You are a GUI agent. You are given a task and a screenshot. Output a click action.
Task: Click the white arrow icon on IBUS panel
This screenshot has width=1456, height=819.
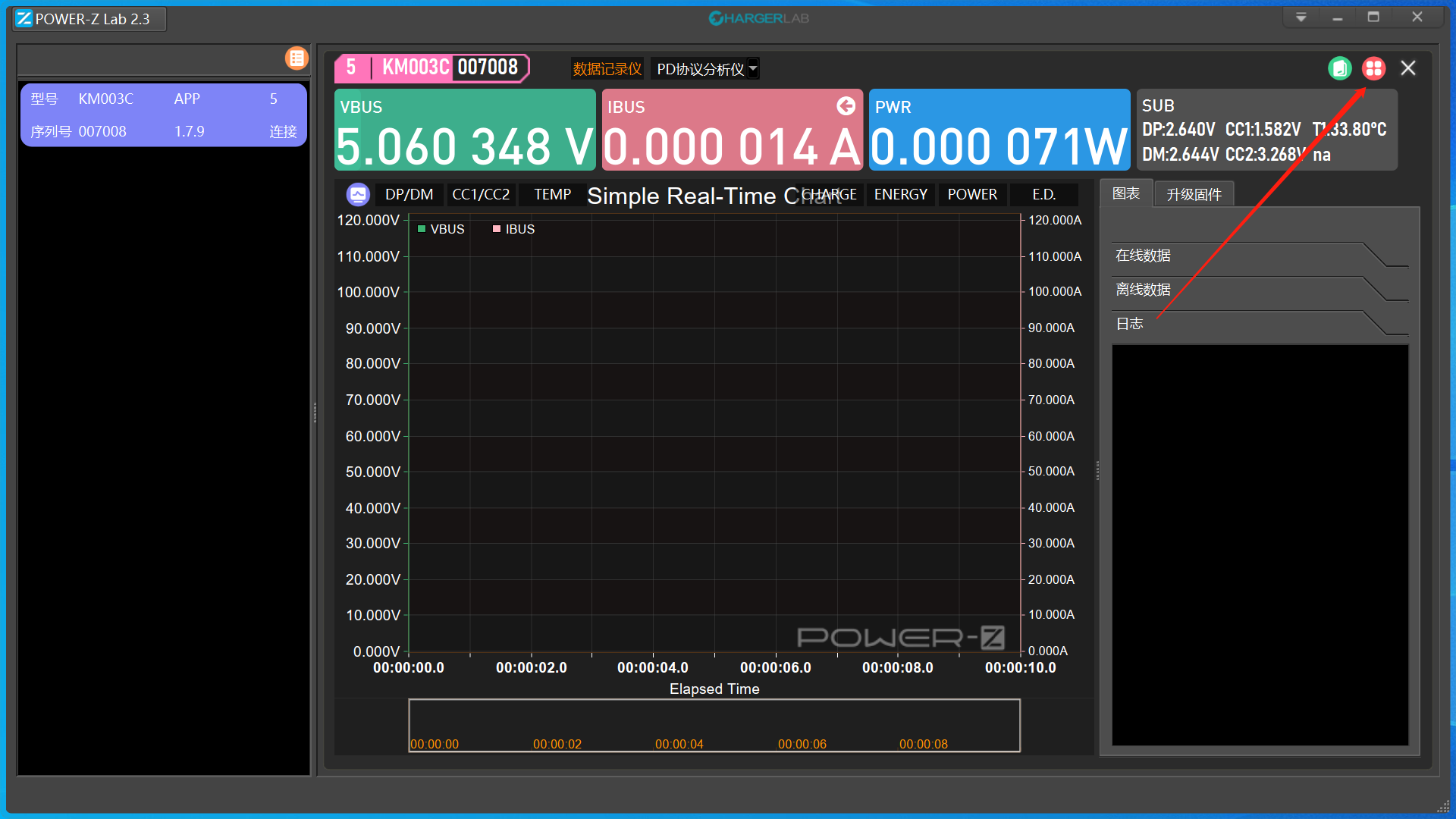point(846,106)
